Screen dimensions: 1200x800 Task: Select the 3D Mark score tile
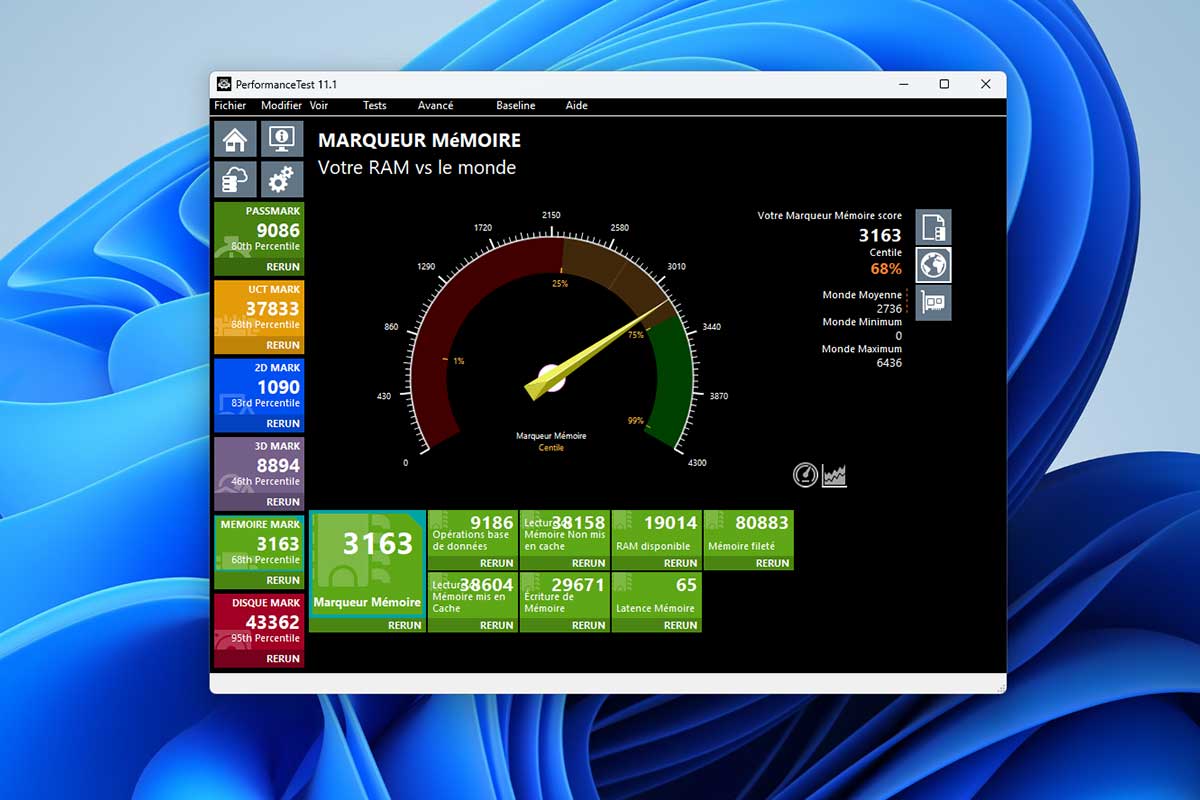coord(259,466)
